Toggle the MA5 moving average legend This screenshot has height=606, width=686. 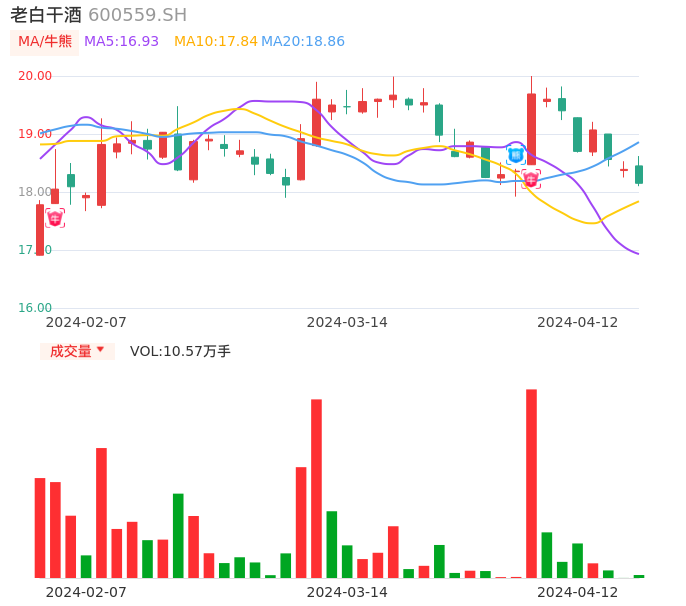coord(121,42)
